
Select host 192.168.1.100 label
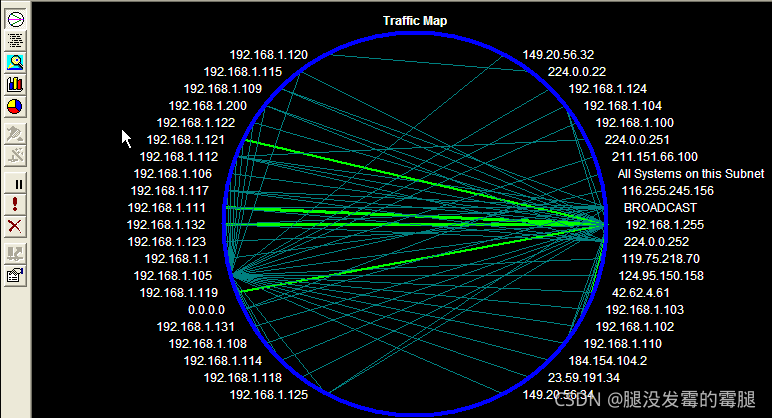coord(635,123)
